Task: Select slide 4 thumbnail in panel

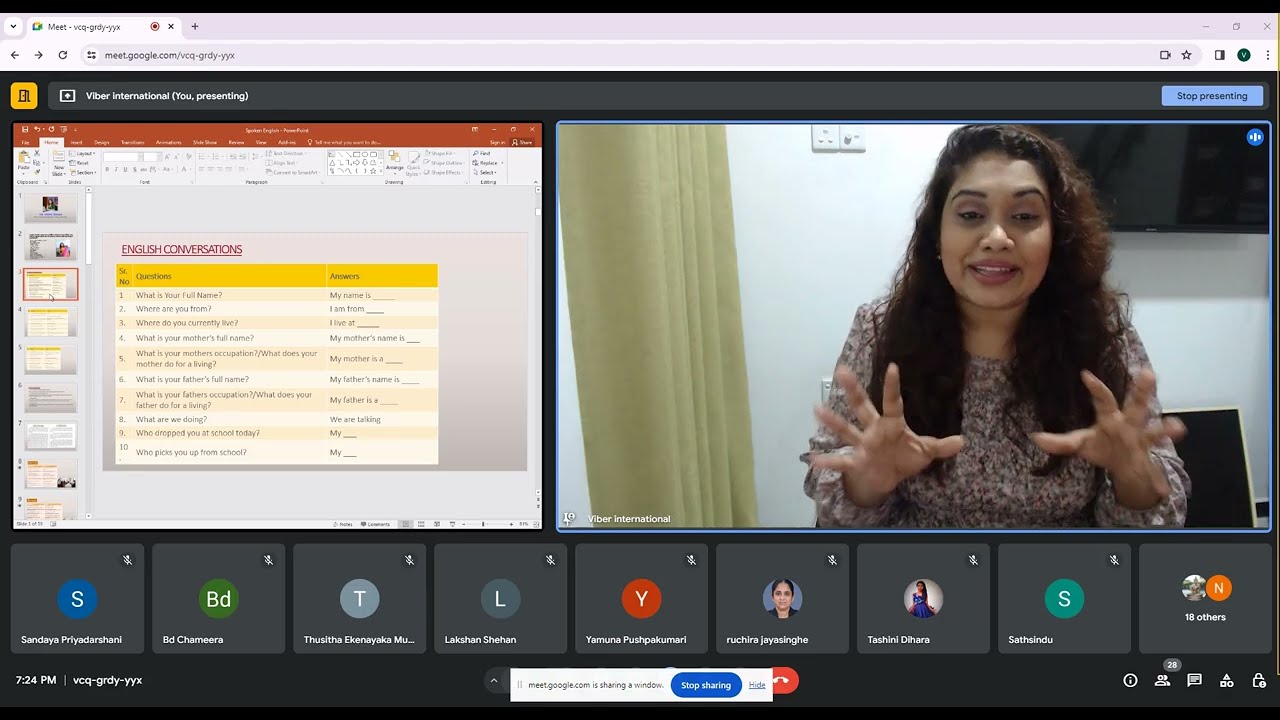Action: pyautogui.click(x=50, y=322)
